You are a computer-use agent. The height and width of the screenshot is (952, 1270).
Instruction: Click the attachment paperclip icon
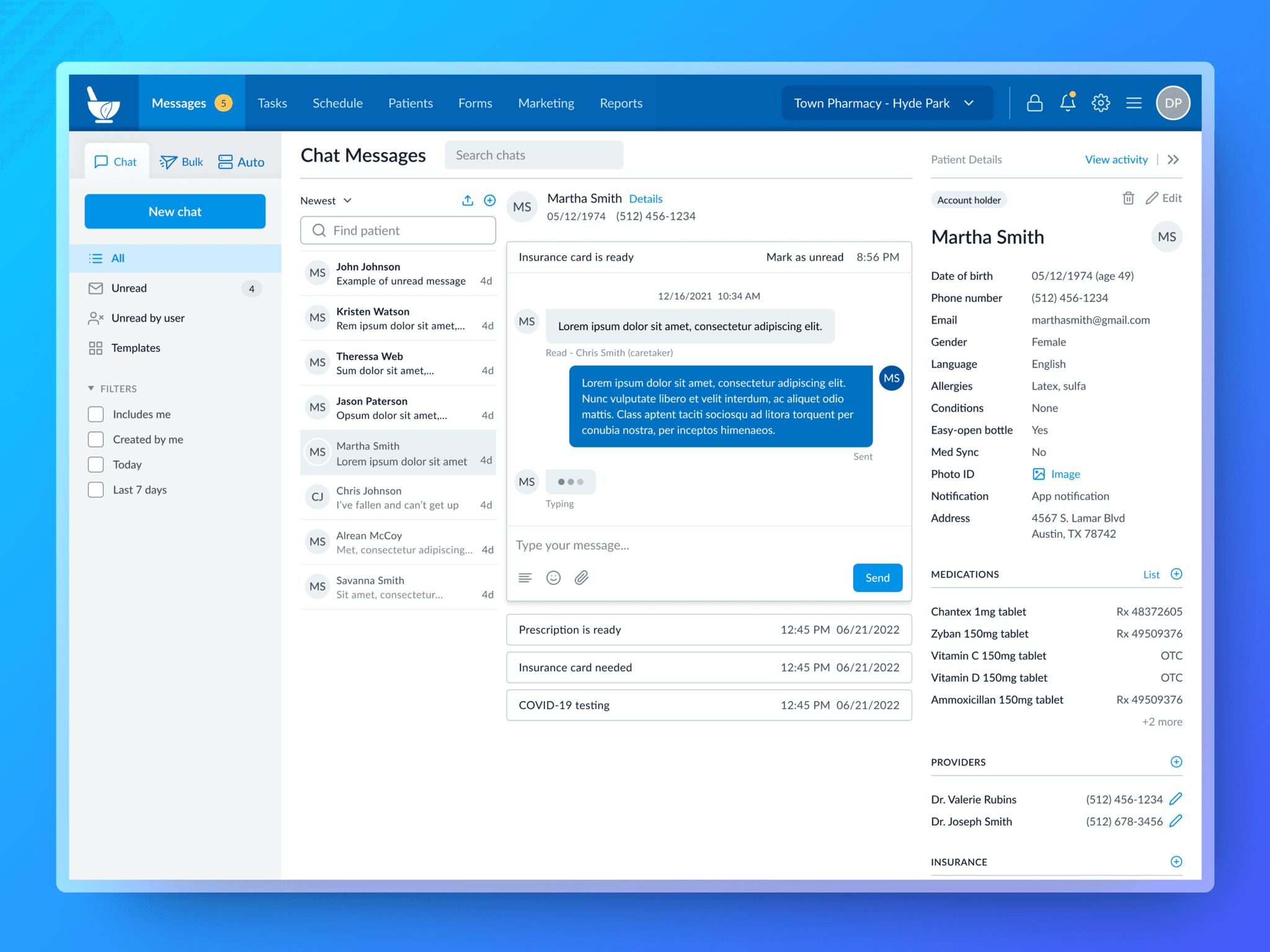pos(581,578)
